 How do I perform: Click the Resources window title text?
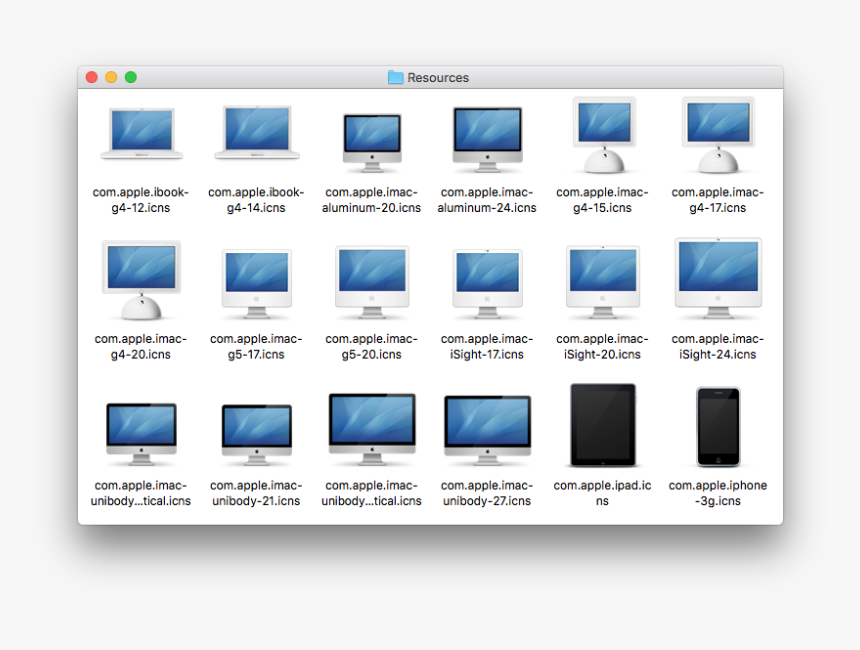click(438, 78)
